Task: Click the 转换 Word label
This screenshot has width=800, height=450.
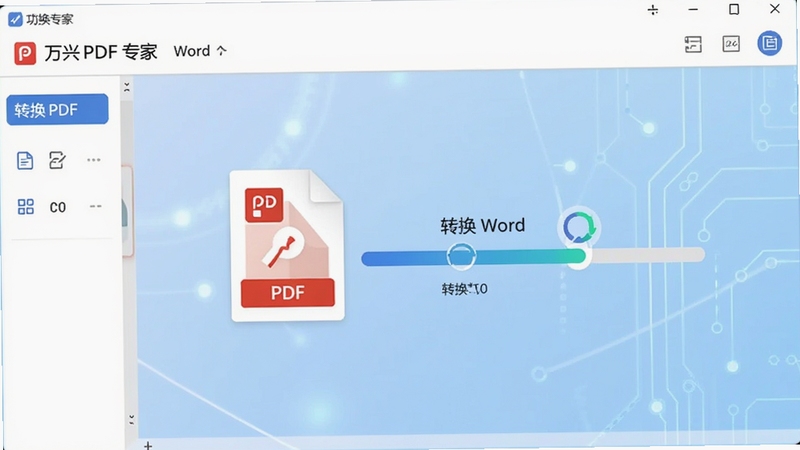Action: coord(483,226)
